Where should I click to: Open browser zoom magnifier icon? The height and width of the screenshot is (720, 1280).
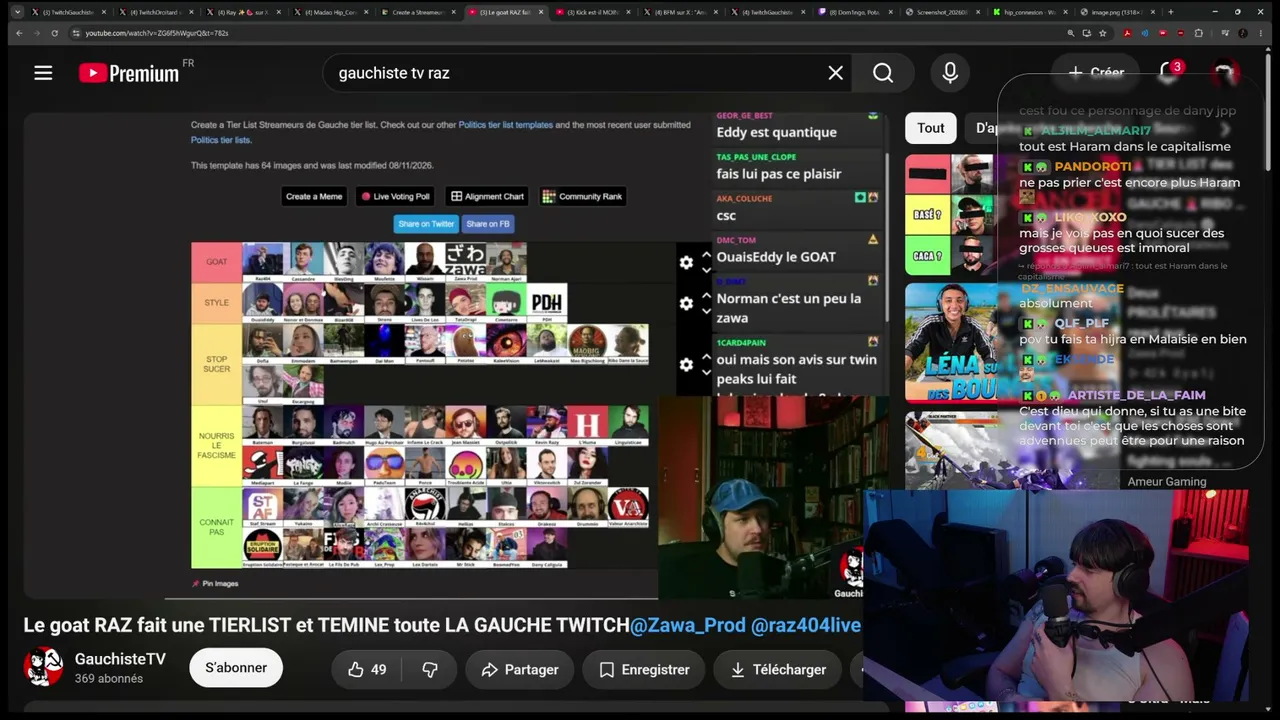(1071, 33)
